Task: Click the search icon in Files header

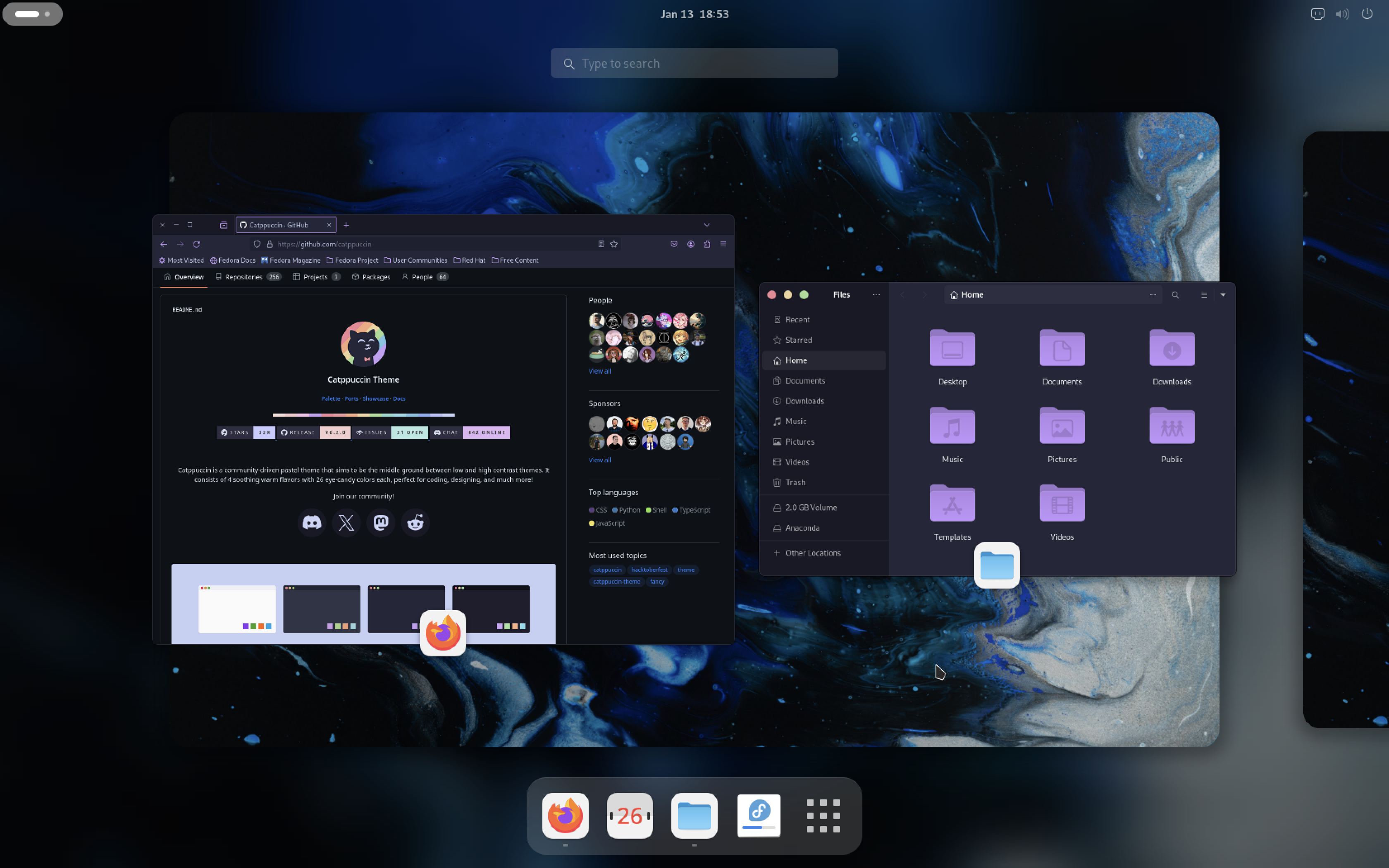Action: pyautogui.click(x=1175, y=294)
